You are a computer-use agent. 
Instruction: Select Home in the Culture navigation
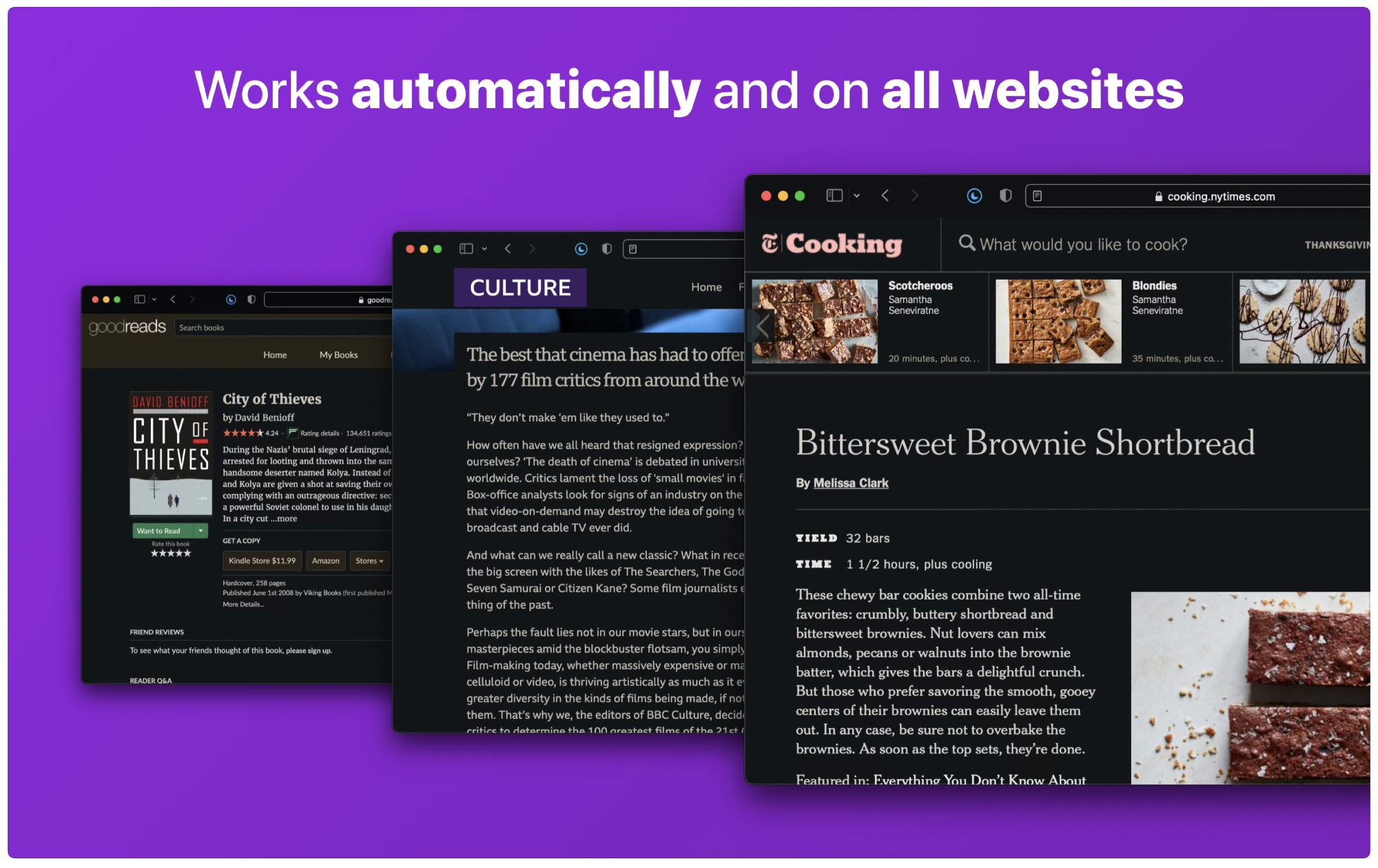[706, 287]
